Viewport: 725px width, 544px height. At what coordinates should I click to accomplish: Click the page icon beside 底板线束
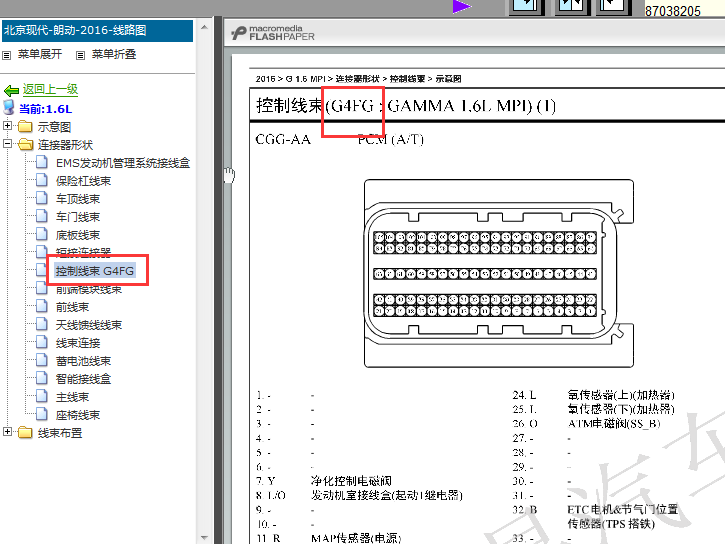pyautogui.click(x=42, y=234)
